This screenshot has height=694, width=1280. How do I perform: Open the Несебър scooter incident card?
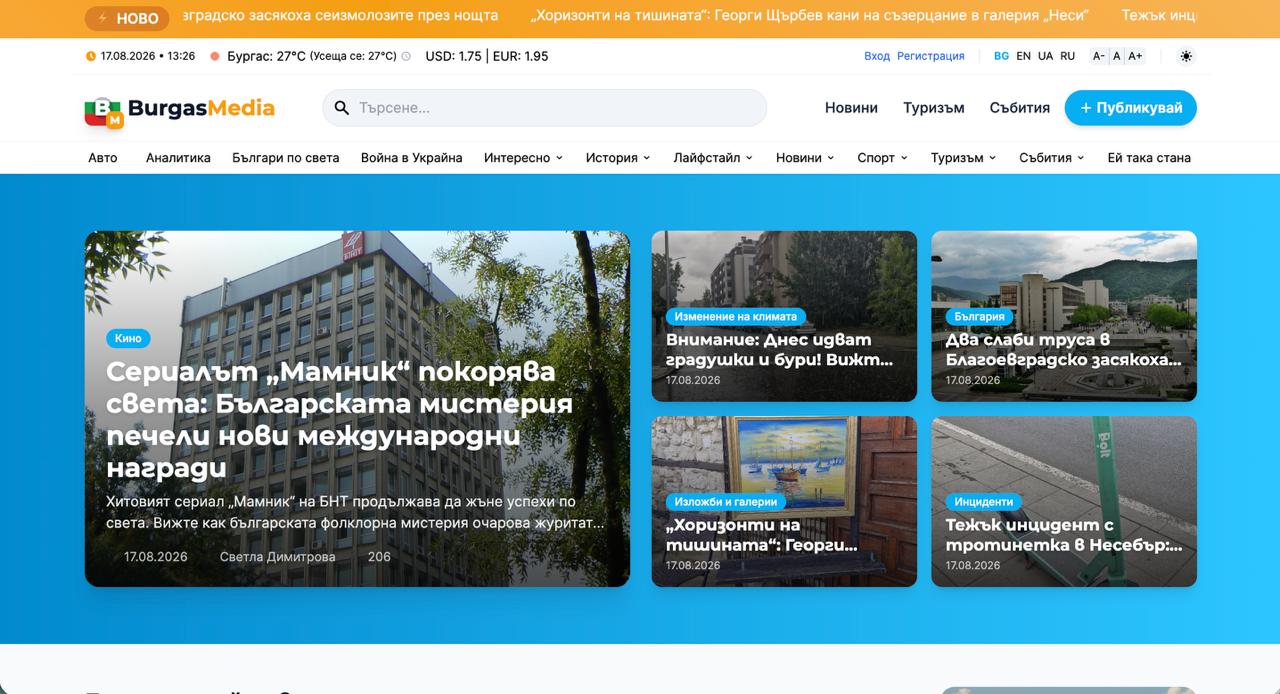pyautogui.click(x=1064, y=501)
